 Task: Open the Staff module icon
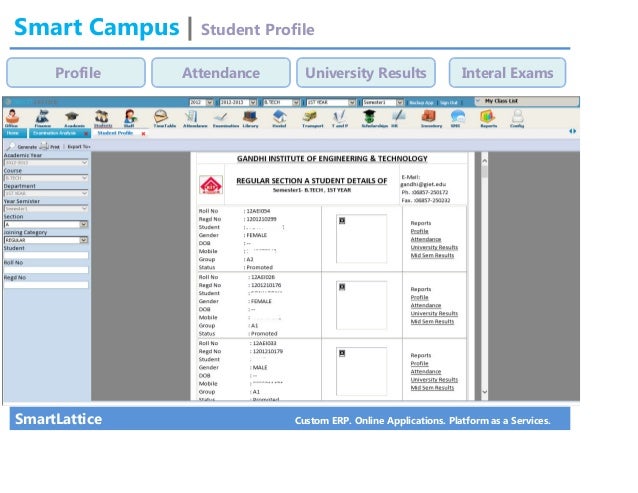[x=130, y=118]
